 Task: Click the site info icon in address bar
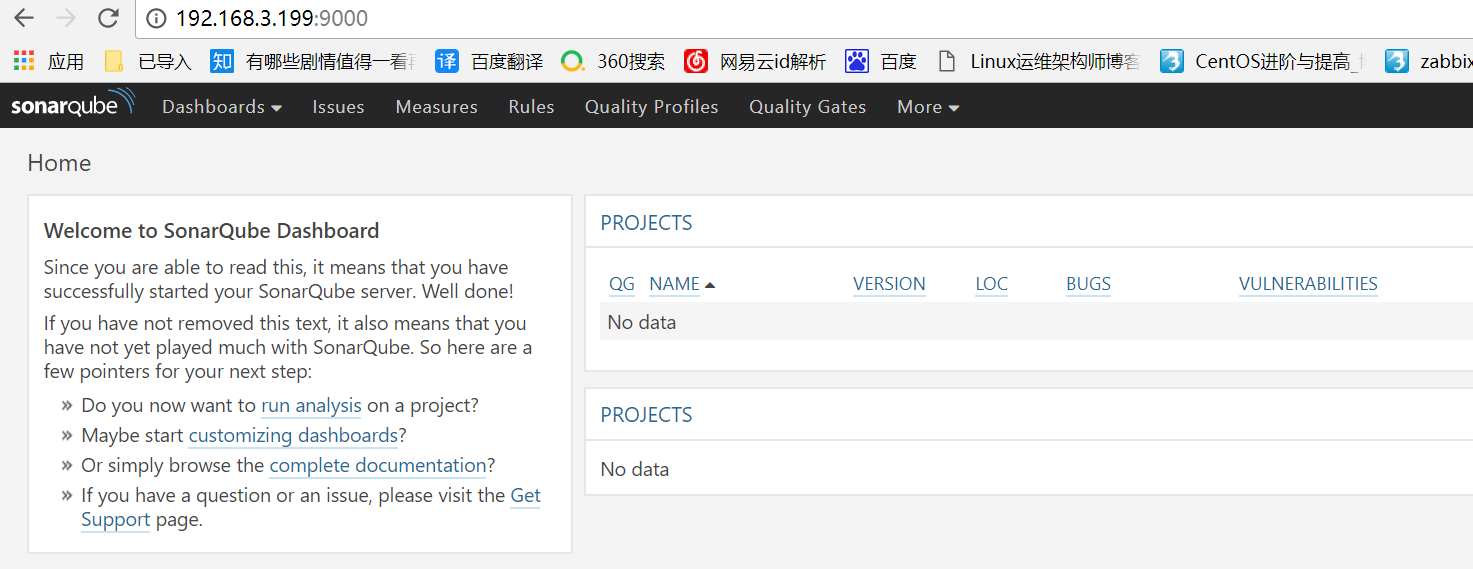(x=155, y=18)
